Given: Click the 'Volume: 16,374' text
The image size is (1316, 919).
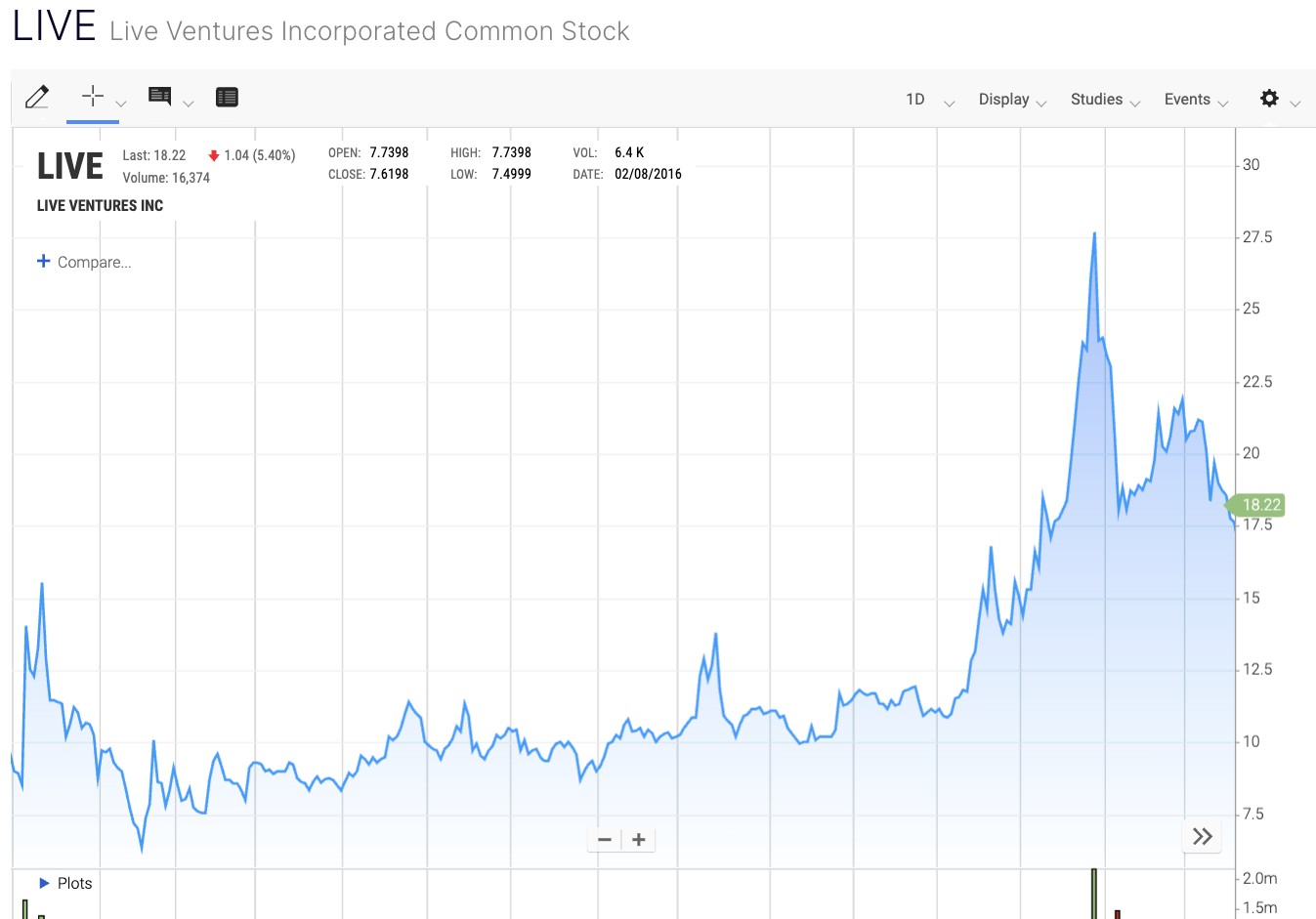Looking at the screenshot, I should (x=166, y=178).
